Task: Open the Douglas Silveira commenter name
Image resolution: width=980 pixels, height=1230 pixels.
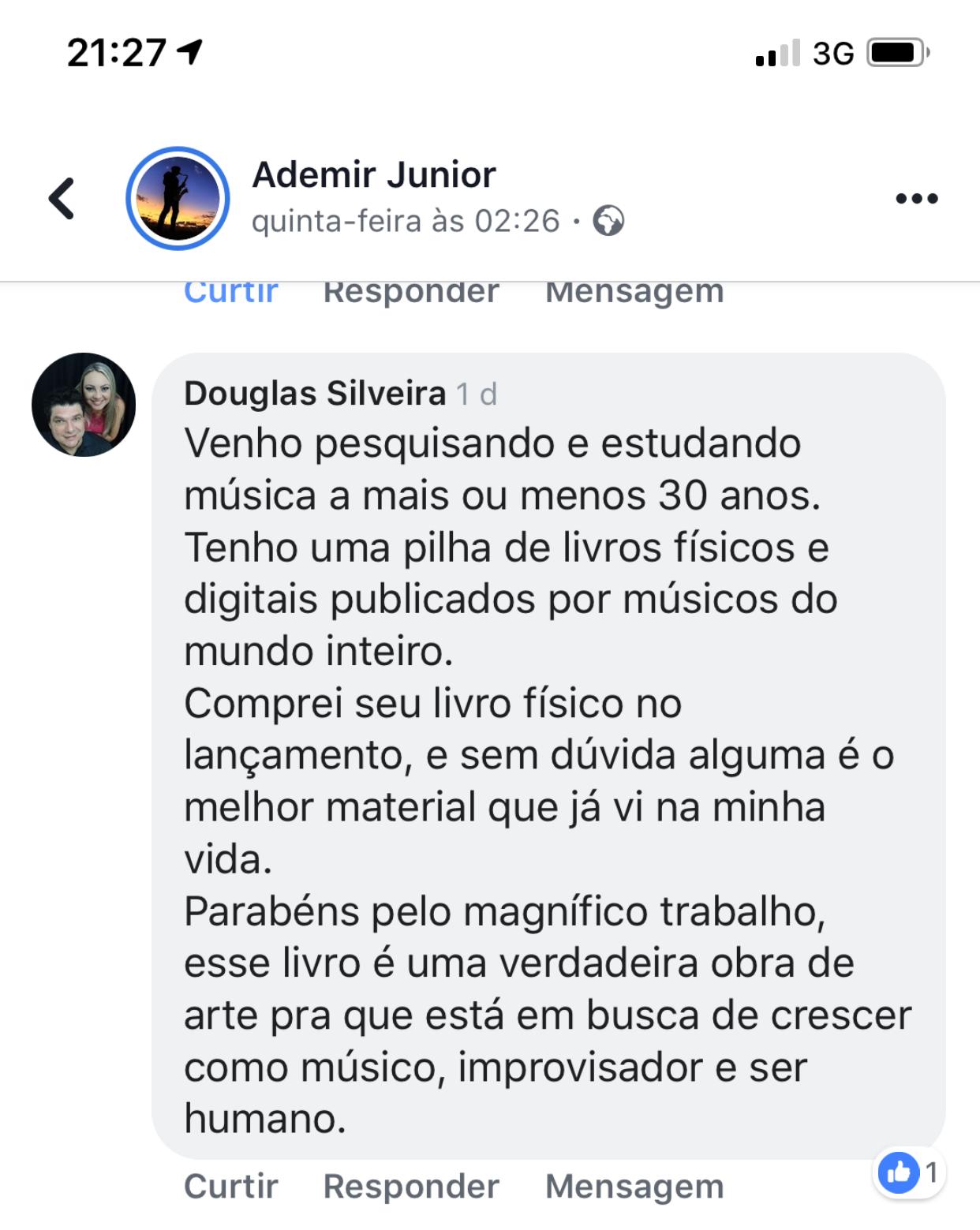Action: coord(315,393)
